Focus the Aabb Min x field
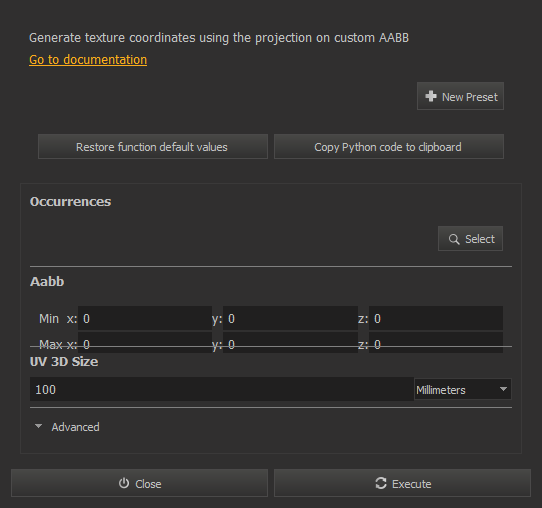 [x=145, y=318]
